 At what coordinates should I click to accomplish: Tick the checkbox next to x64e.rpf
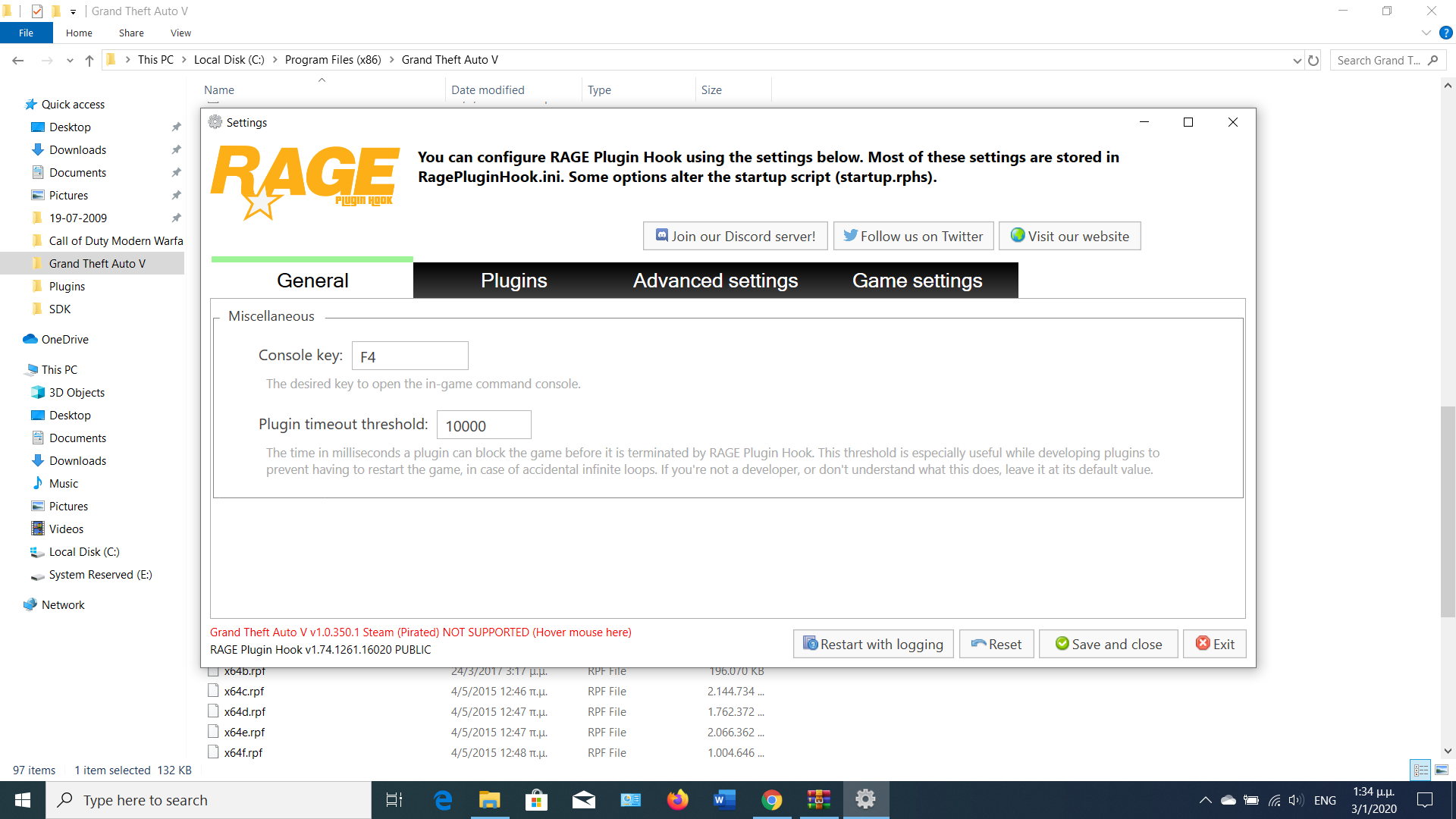pyautogui.click(x=214, y=732)
